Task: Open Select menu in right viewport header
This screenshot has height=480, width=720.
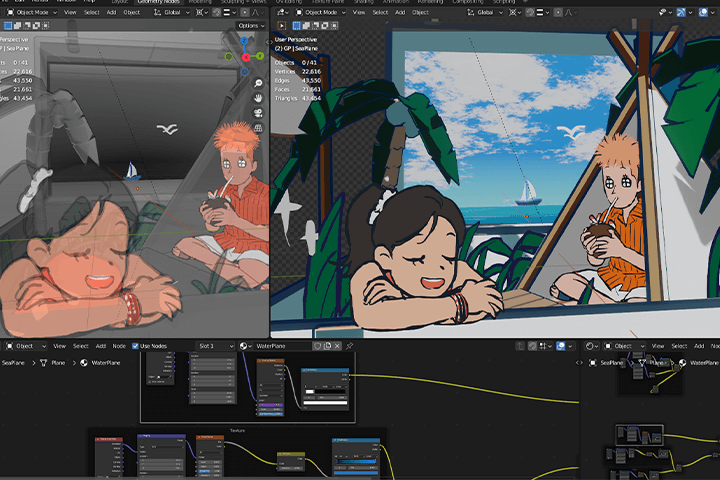Action: (380, 12)
